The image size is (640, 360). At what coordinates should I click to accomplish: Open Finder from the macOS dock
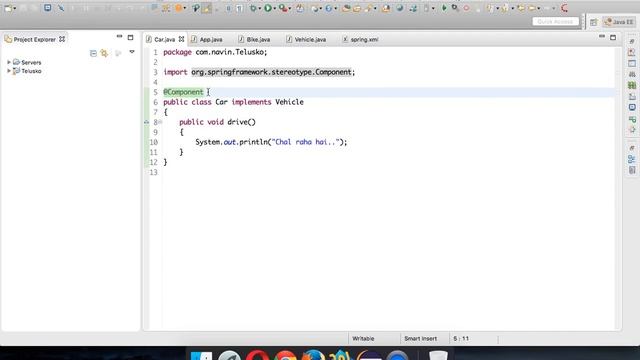[201, 356]
